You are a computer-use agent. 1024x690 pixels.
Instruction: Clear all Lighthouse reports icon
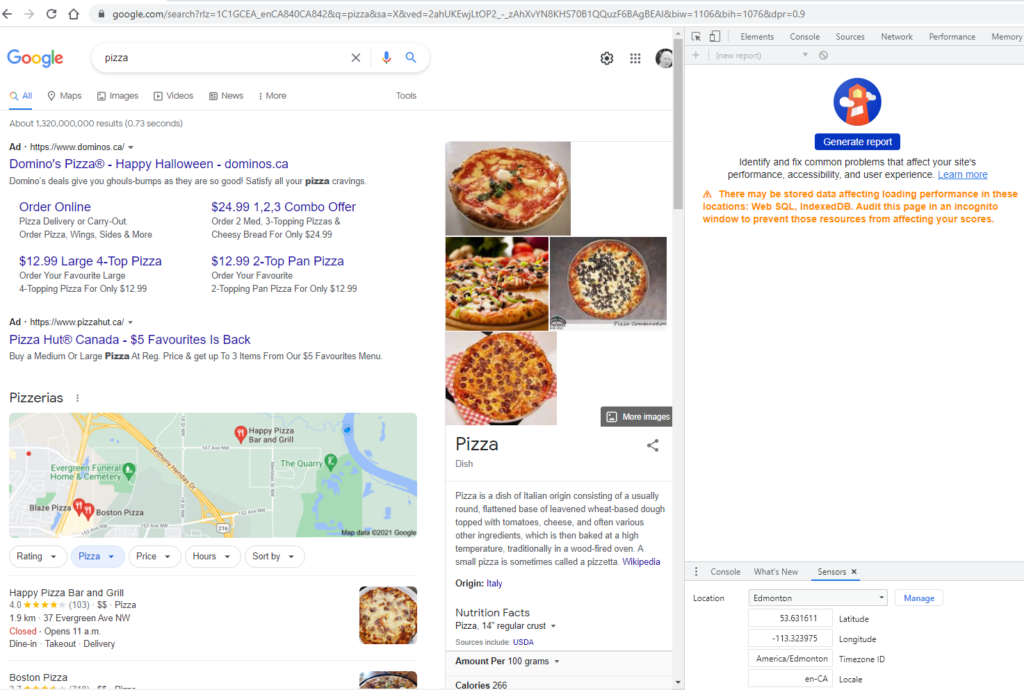click(x=824, y=55)
